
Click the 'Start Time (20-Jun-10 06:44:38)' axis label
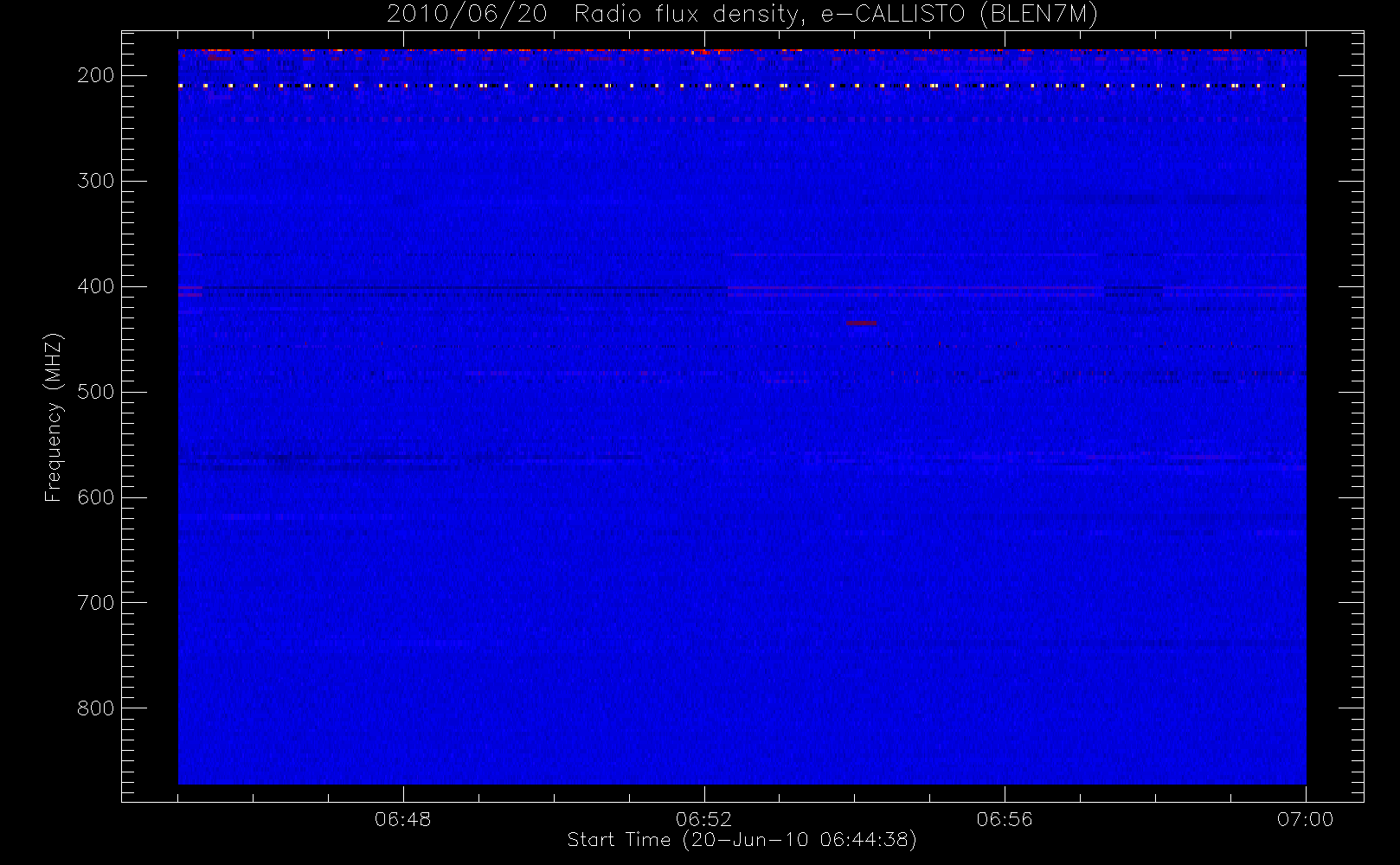742,840
